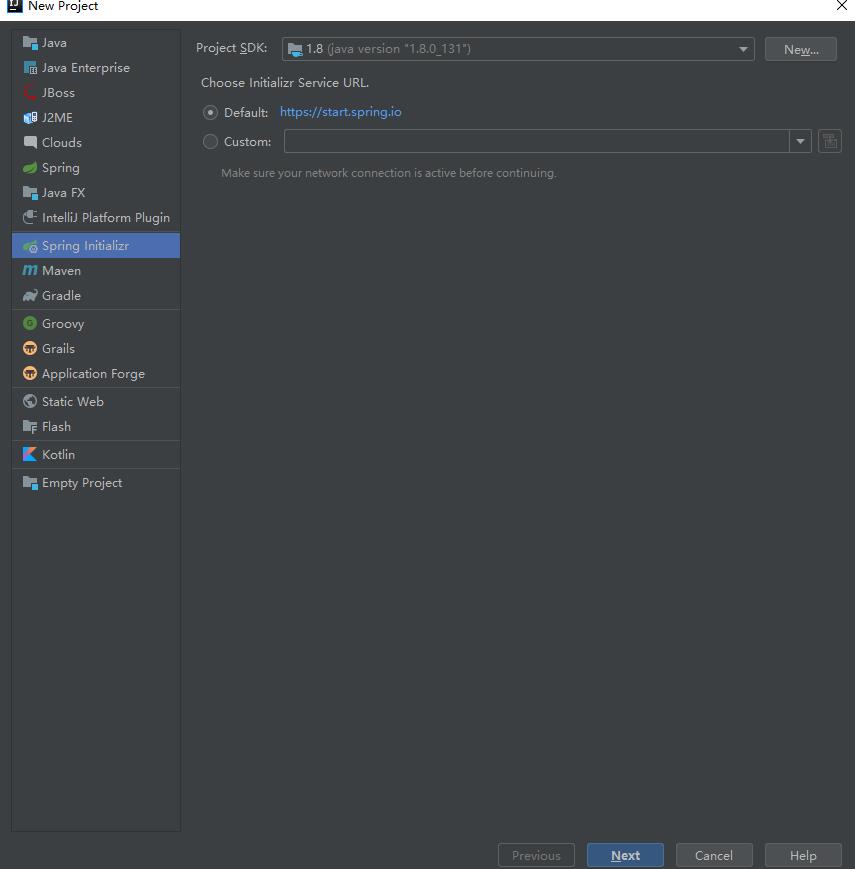Screen dimensions: 855x869
Task: Click the Maven icon in project list
Action: point(30,271)
